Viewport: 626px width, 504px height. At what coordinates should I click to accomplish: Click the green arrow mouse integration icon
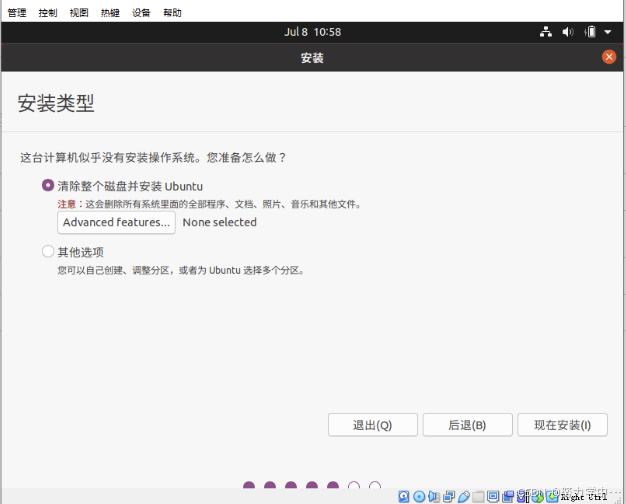(x=537, y=497)
